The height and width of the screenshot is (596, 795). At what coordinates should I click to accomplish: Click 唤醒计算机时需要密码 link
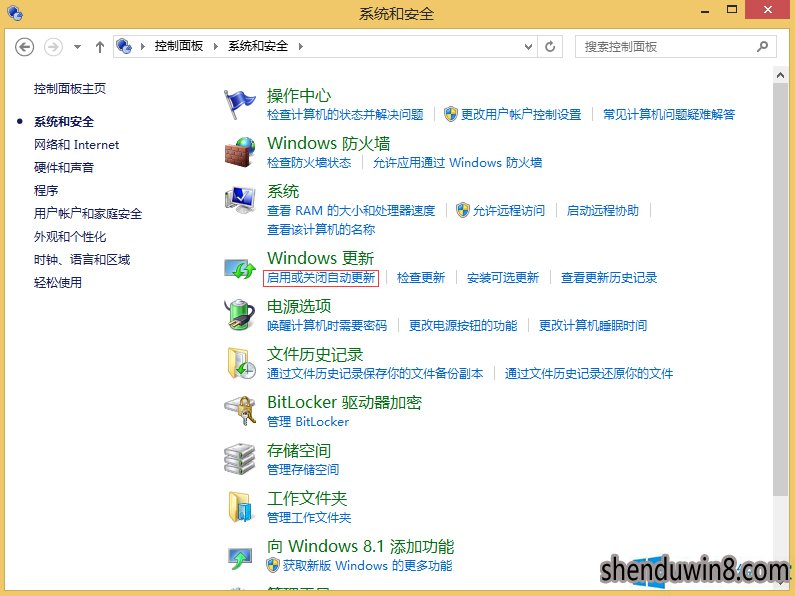(327, 325)
